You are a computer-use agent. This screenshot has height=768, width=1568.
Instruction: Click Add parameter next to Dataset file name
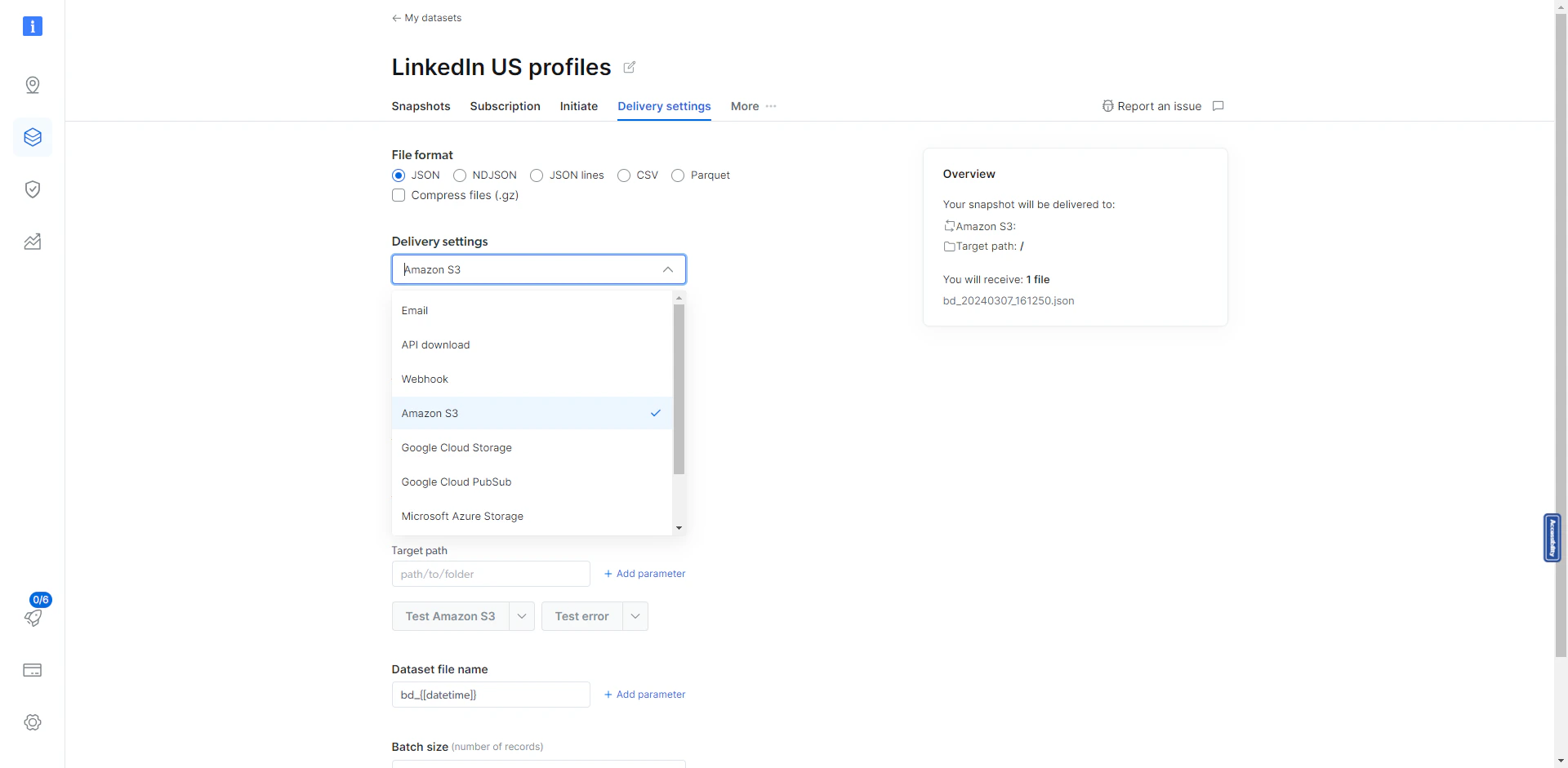644,695
